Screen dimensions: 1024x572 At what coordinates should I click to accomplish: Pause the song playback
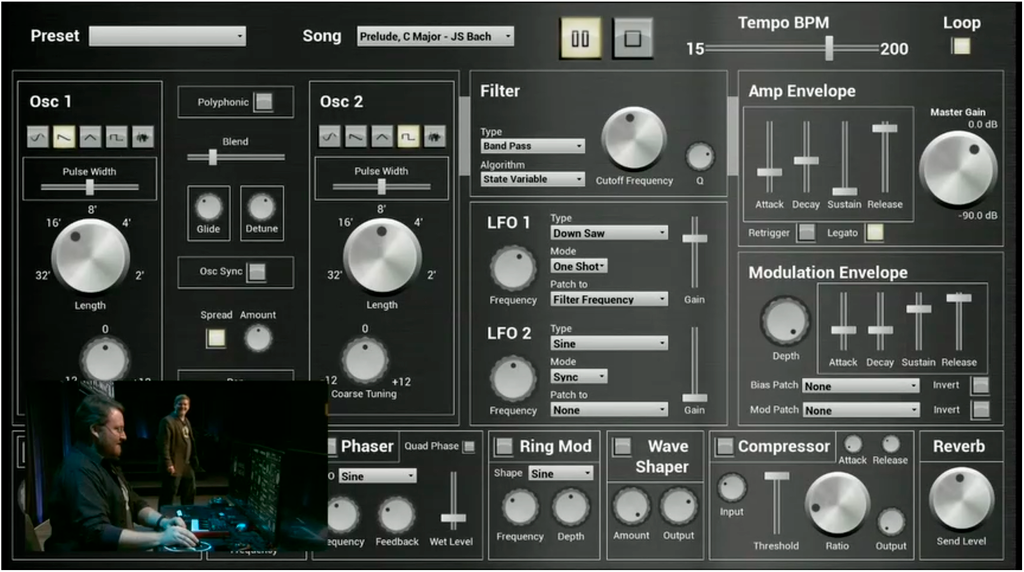580,39
